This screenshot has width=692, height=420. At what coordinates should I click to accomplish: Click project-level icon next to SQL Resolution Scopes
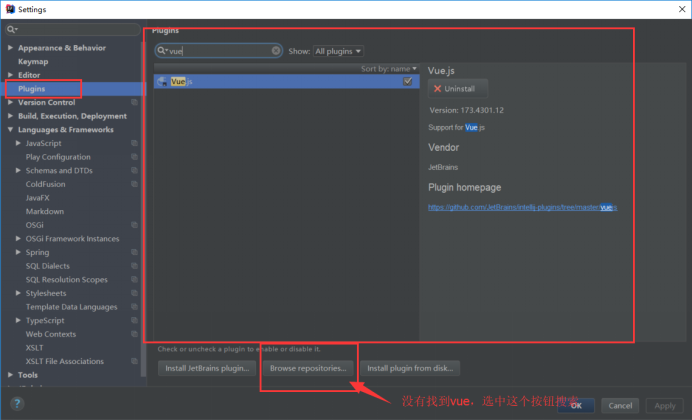pos(135,280)
